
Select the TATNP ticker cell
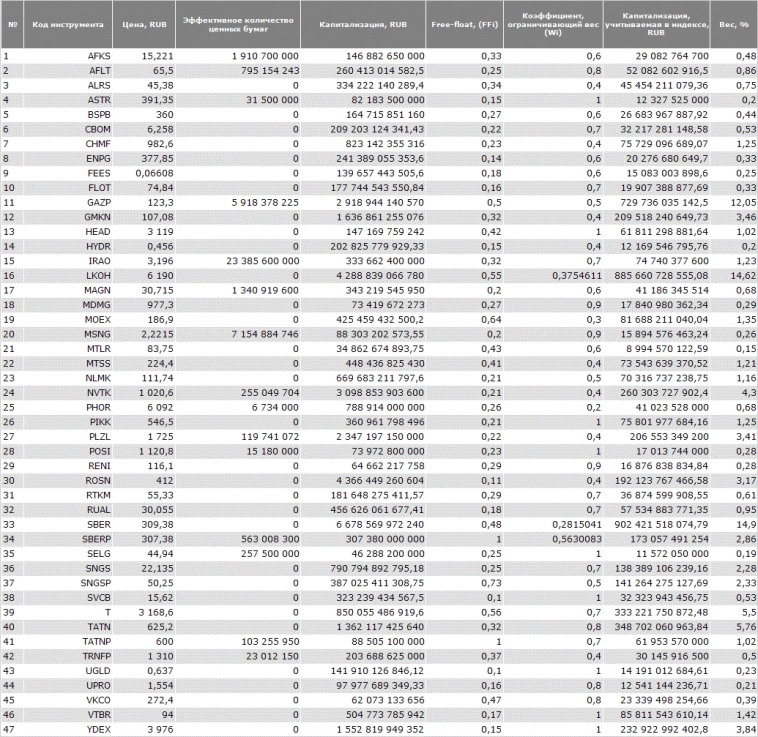(68, 641)
